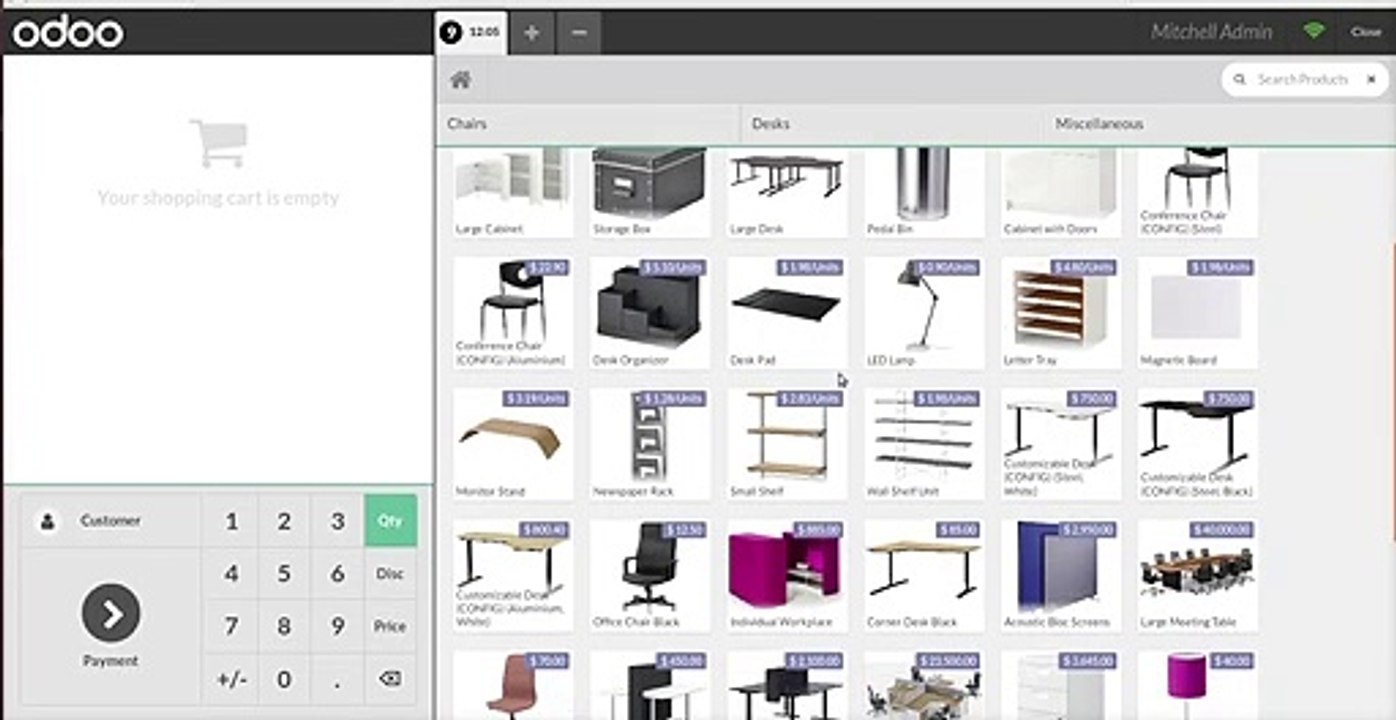Click the Customer button
Screen dimensions: 1396x720
(111, 521)
